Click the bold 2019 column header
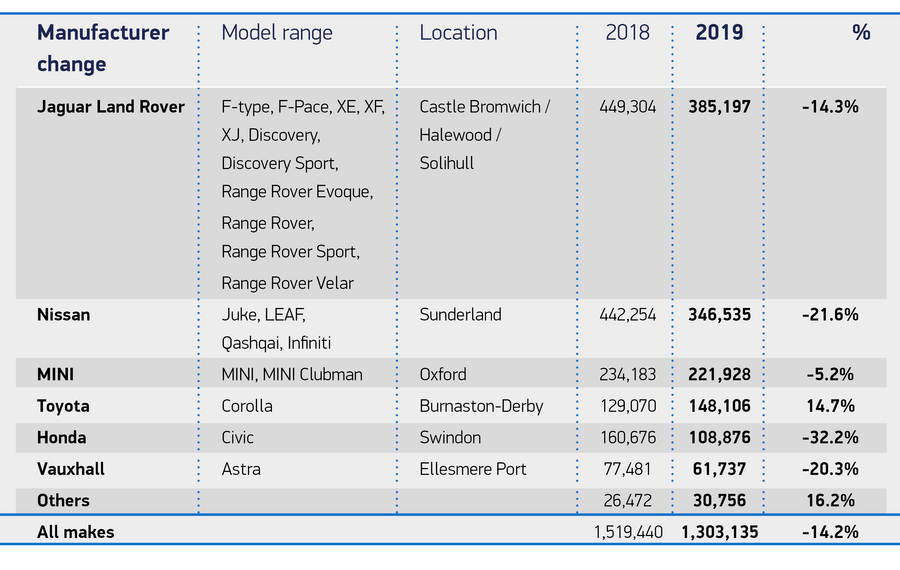 tap(719, 32)
